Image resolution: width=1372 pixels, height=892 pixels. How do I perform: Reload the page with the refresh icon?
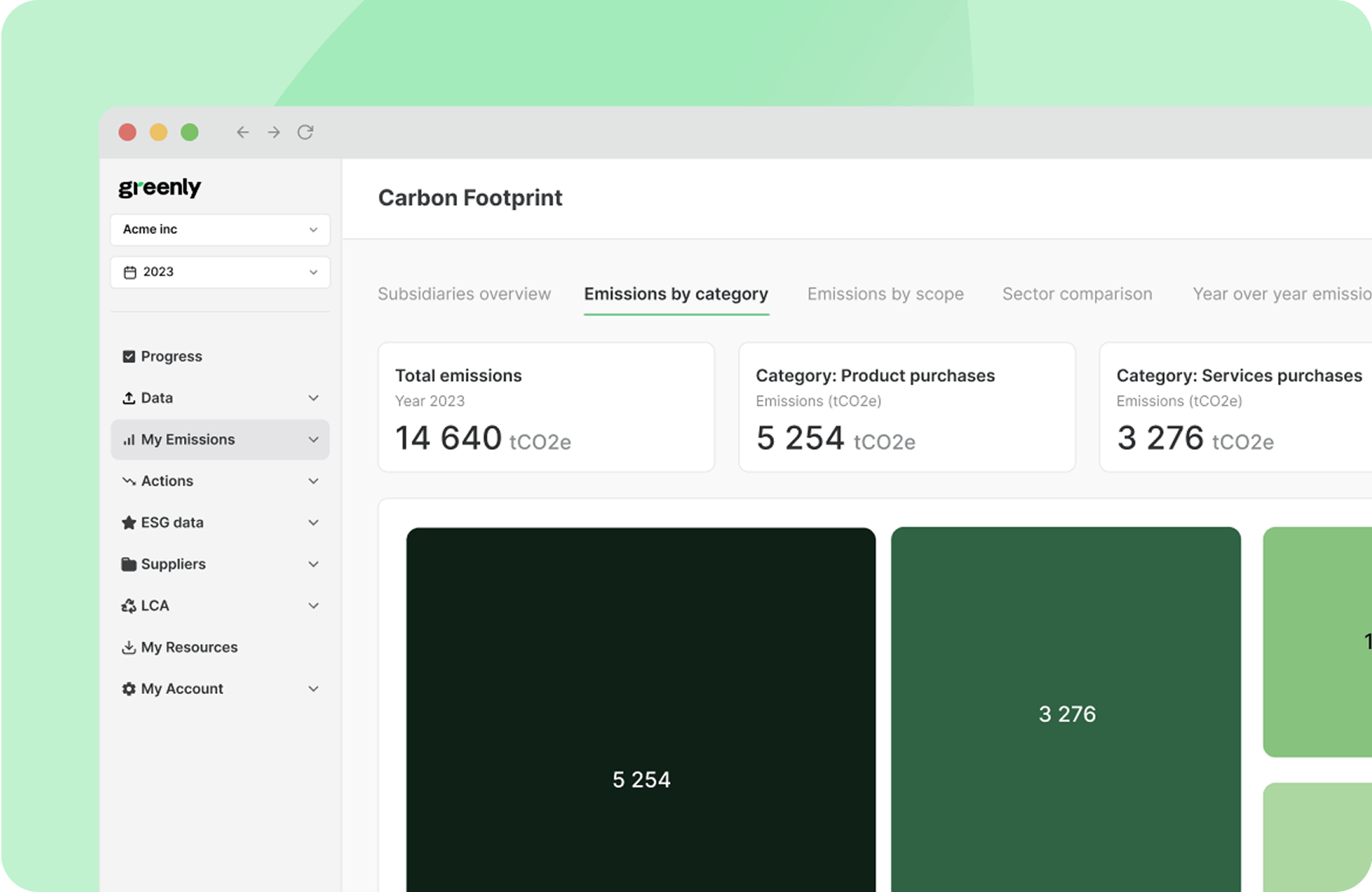(x=305, y=132)
